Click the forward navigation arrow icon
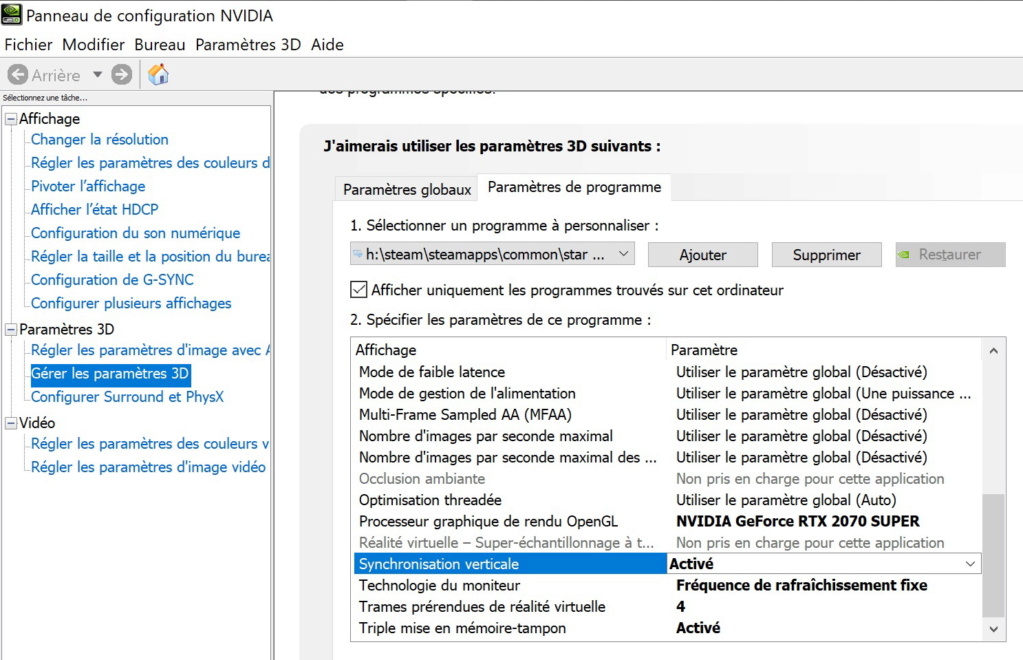The image size is (1023, 660). tap(121, 75)
